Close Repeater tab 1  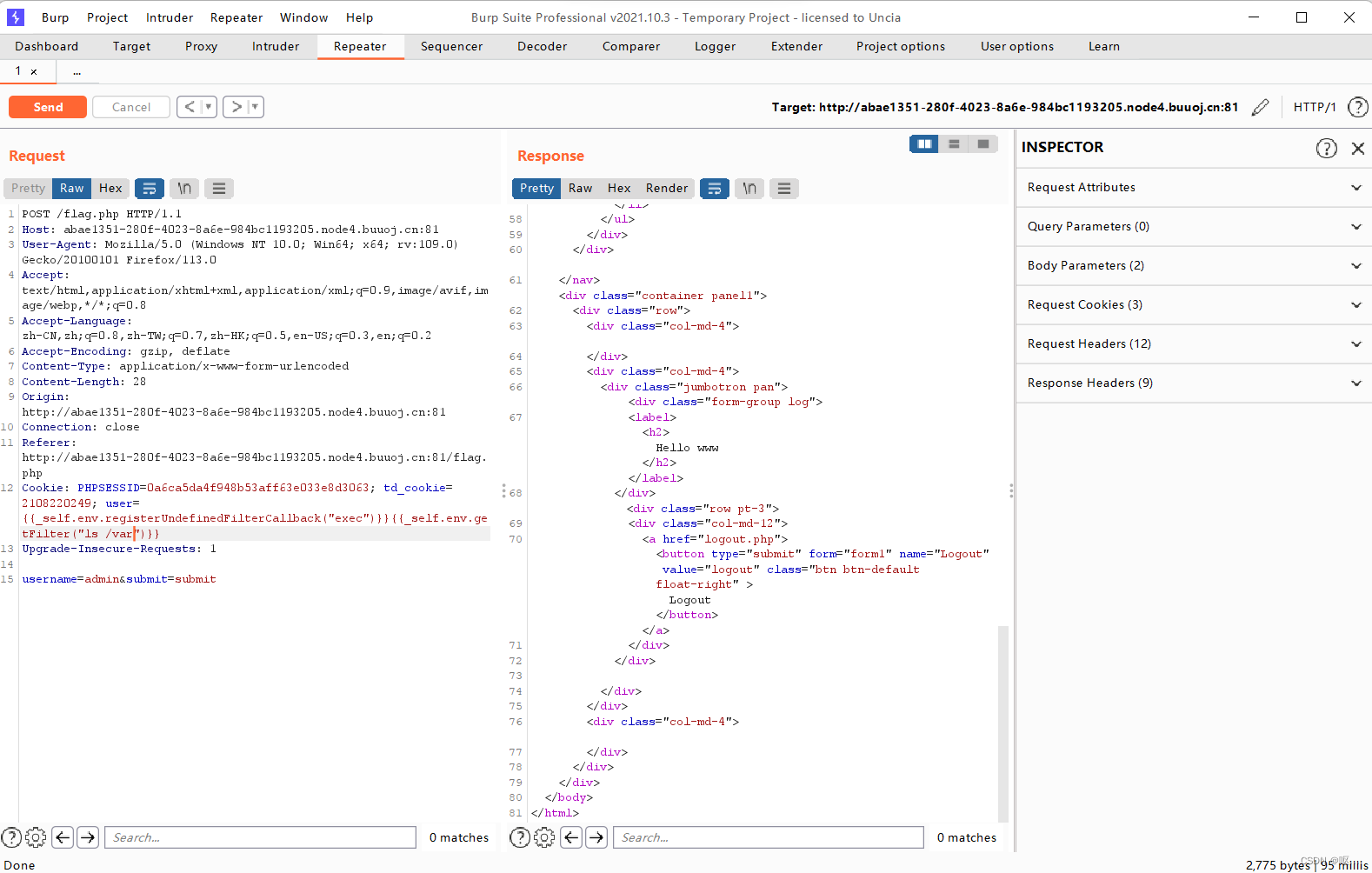pos(34,72)
